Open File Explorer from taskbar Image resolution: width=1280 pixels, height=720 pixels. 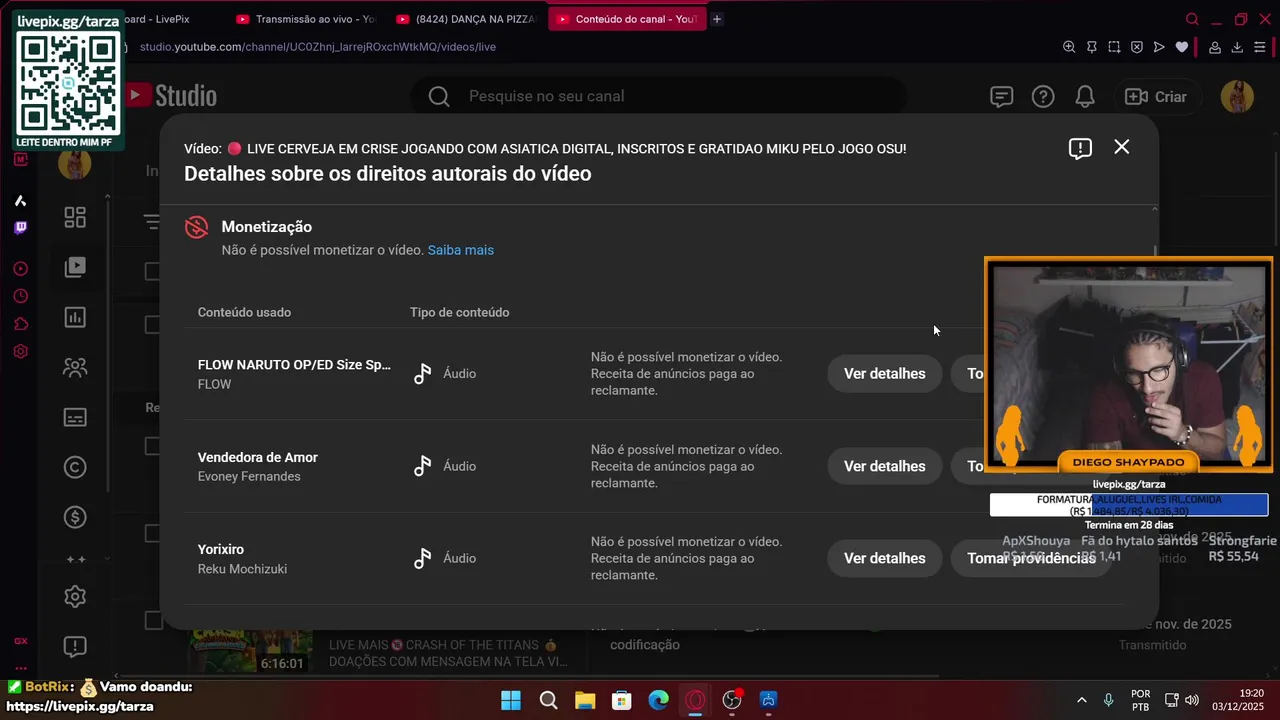click(585, 700)
